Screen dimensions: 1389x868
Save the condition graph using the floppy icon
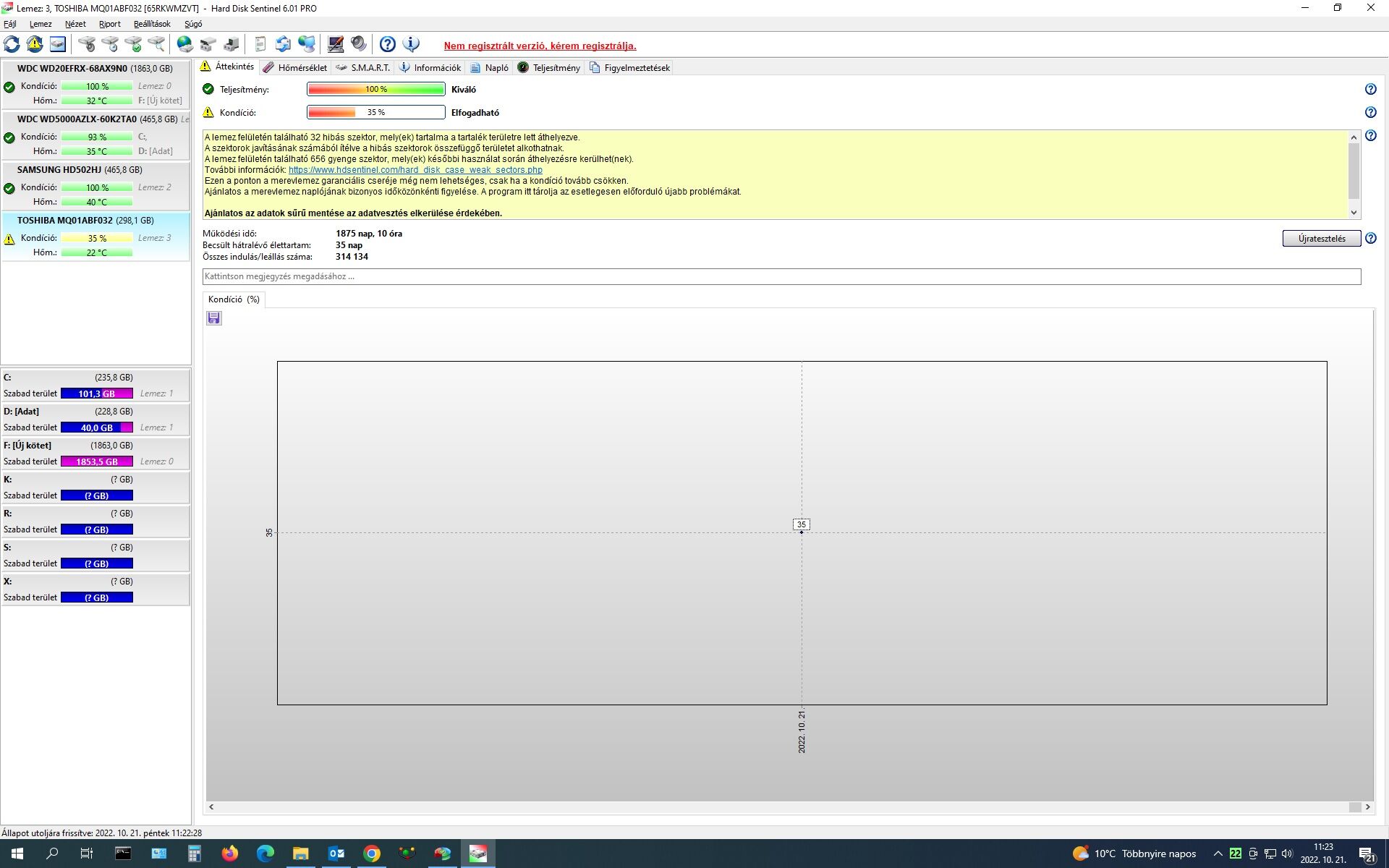pyautogui.click(x=213, y=318)
